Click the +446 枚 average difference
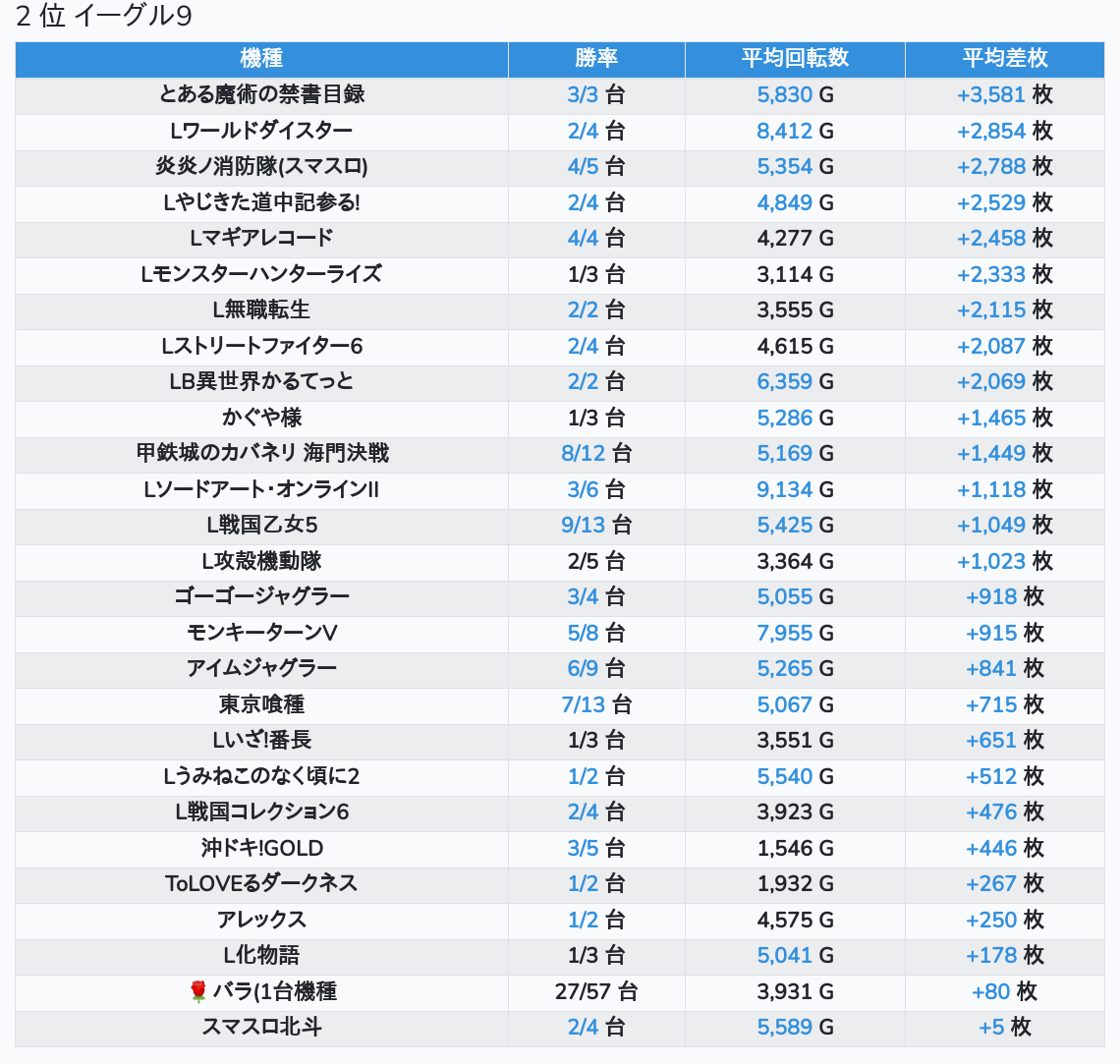The image size is (1120, 1064). coord(1005,849)
